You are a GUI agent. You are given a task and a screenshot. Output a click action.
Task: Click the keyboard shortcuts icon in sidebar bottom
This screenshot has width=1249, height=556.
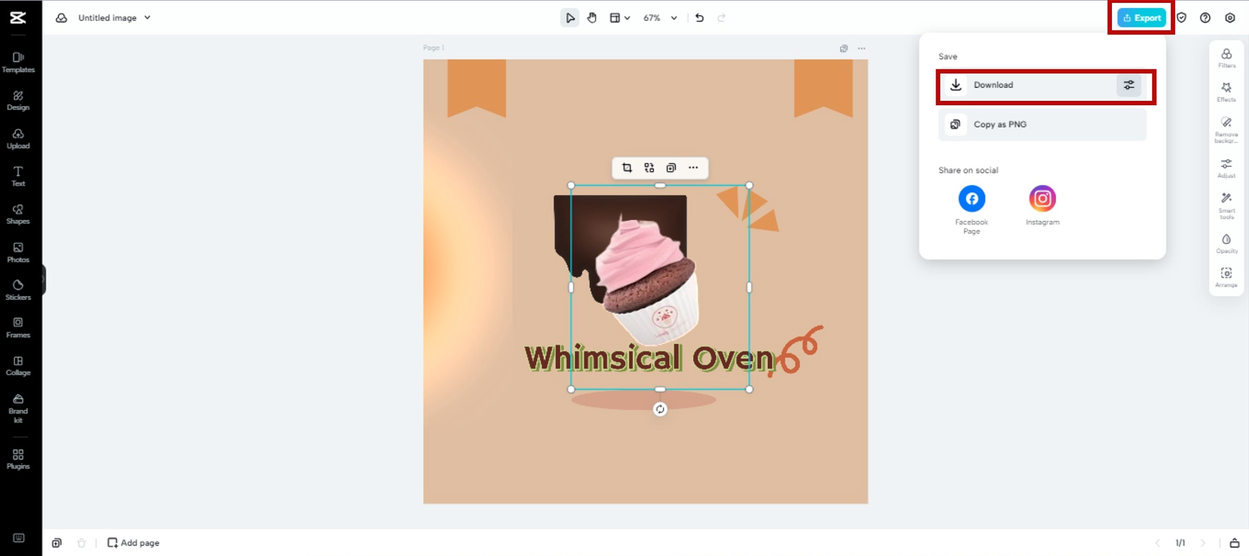18,538
